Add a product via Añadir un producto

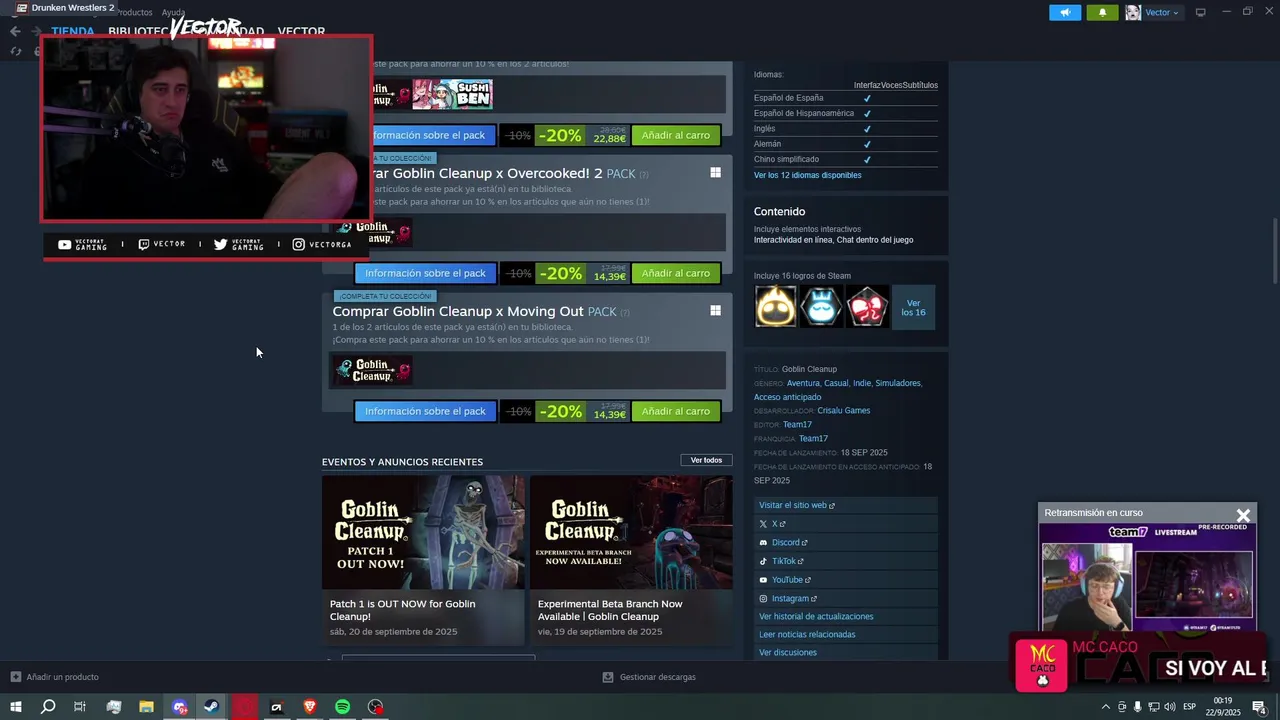(54, 677)
